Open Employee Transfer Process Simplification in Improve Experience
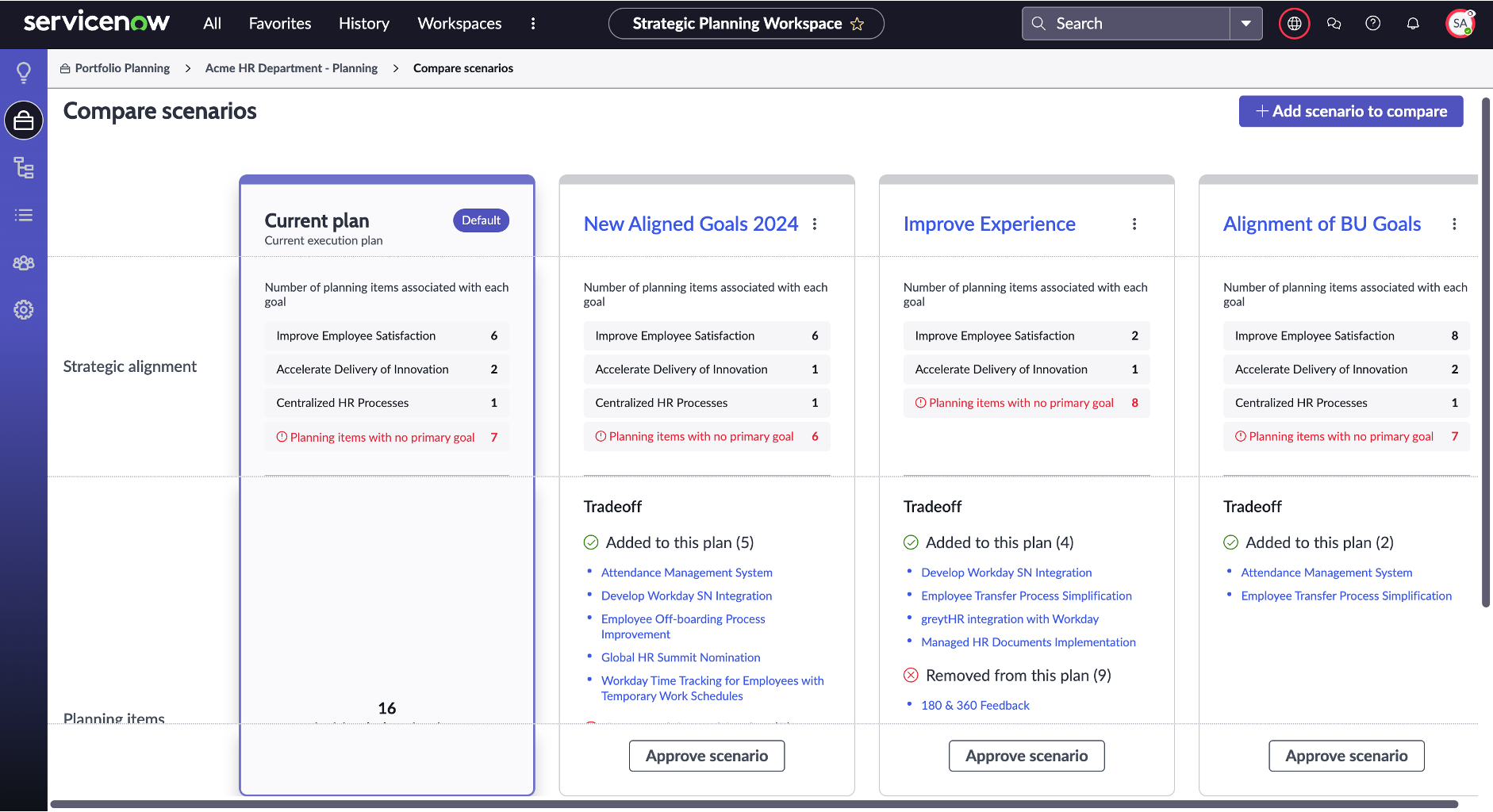The image size is (1493, 812). pos(1027,596)
